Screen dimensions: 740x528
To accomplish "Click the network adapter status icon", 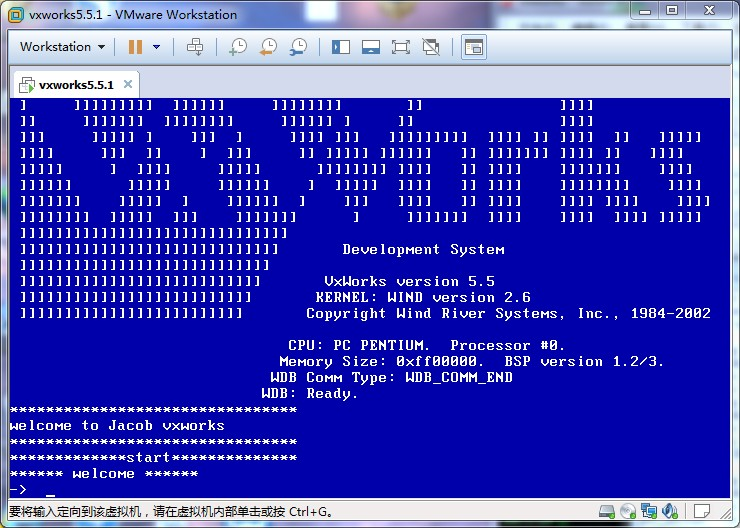I will click(649, 511).
